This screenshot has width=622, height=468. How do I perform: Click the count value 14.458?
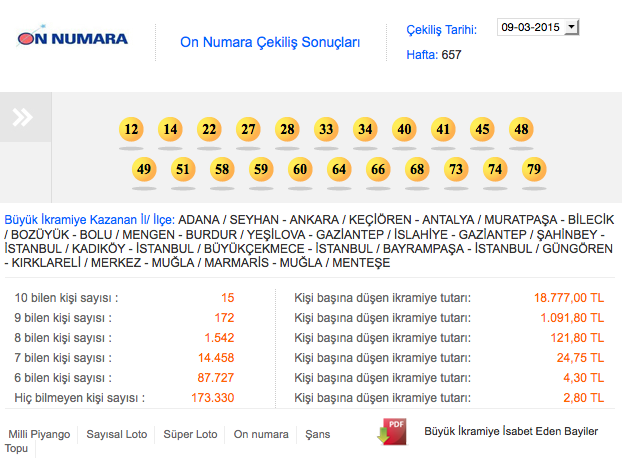pos(216,358)
